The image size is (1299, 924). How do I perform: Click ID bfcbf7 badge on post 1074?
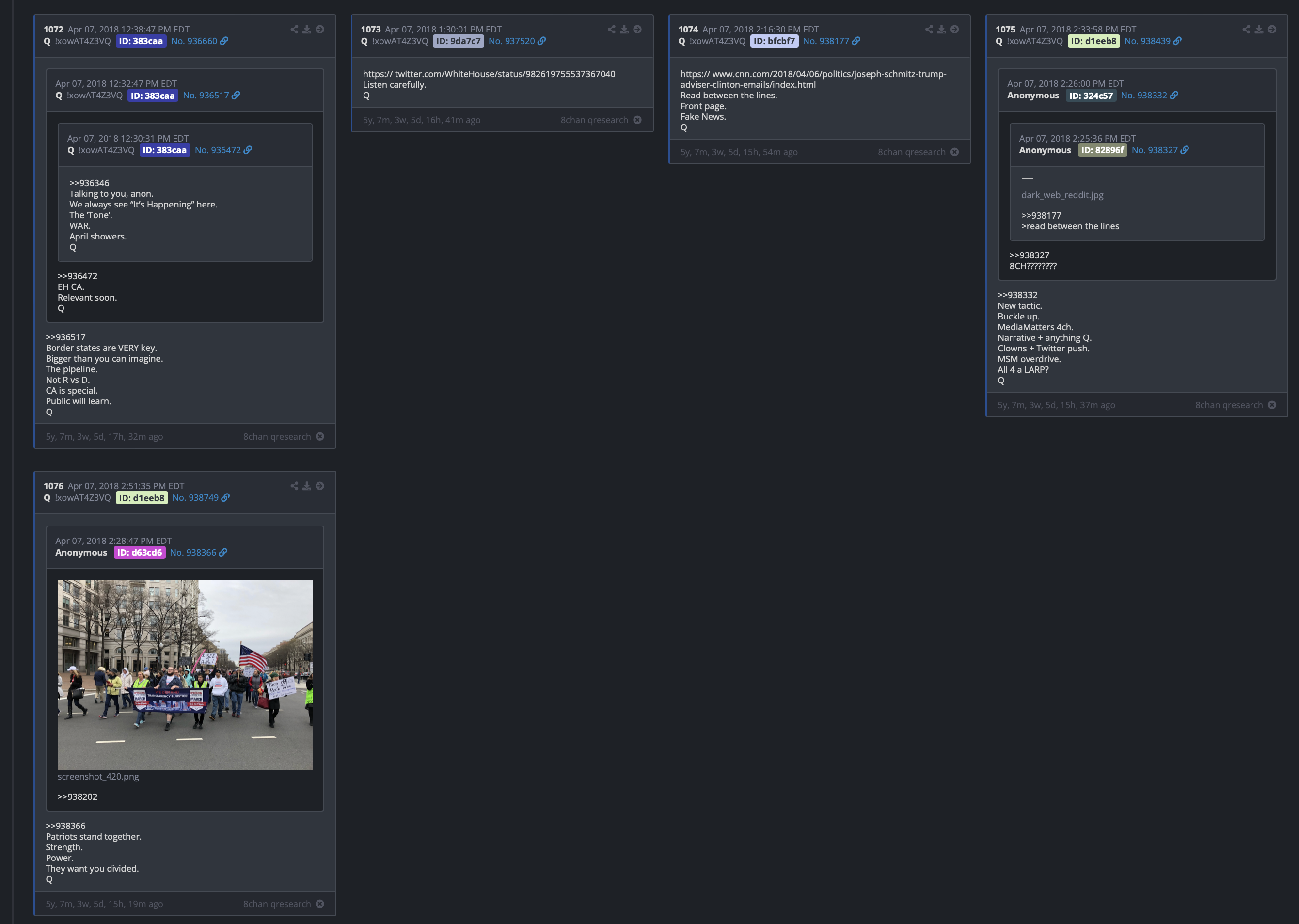point(774,41)
